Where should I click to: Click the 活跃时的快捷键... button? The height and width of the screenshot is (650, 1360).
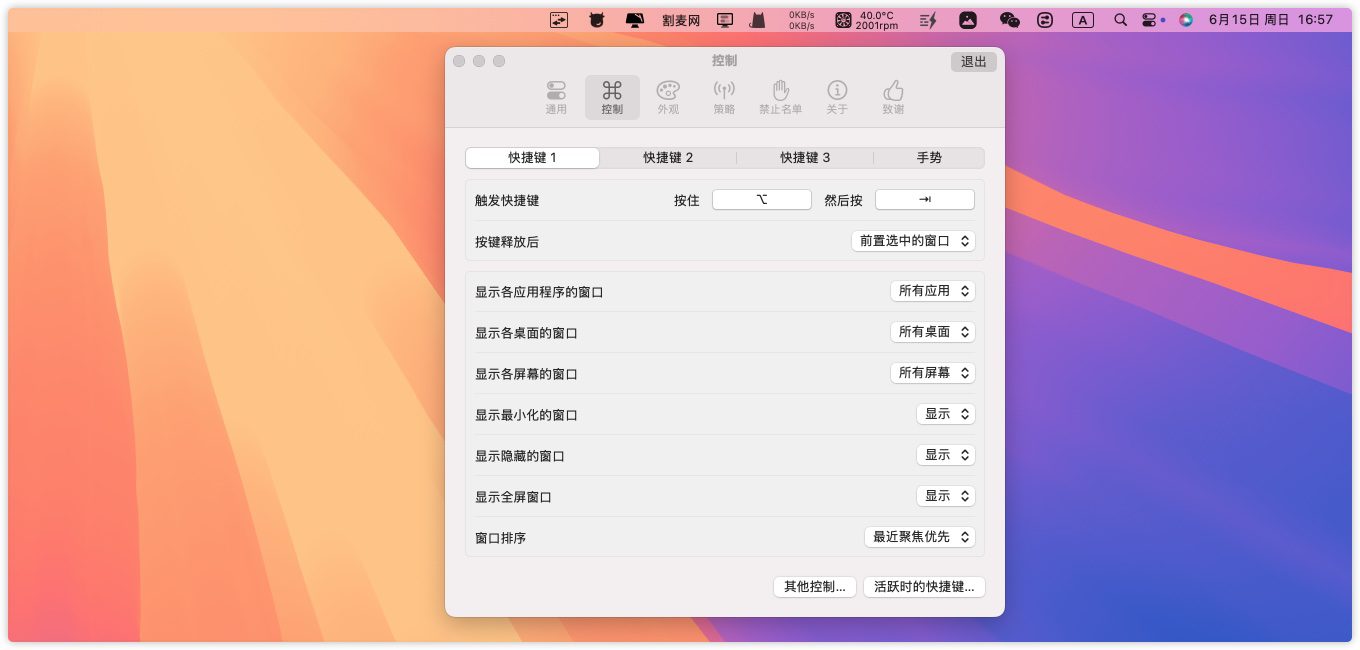pyautogui.click(x=924, y=587)
